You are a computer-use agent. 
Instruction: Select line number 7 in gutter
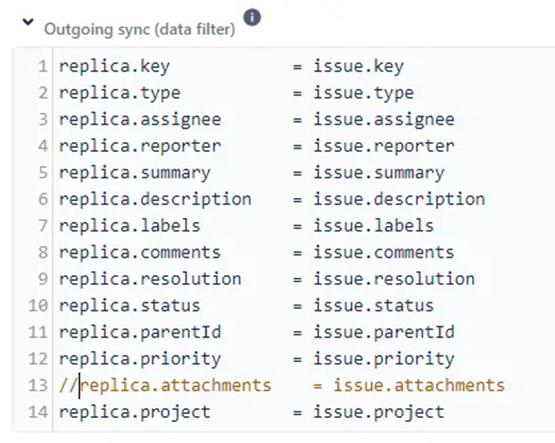point(42,226)
